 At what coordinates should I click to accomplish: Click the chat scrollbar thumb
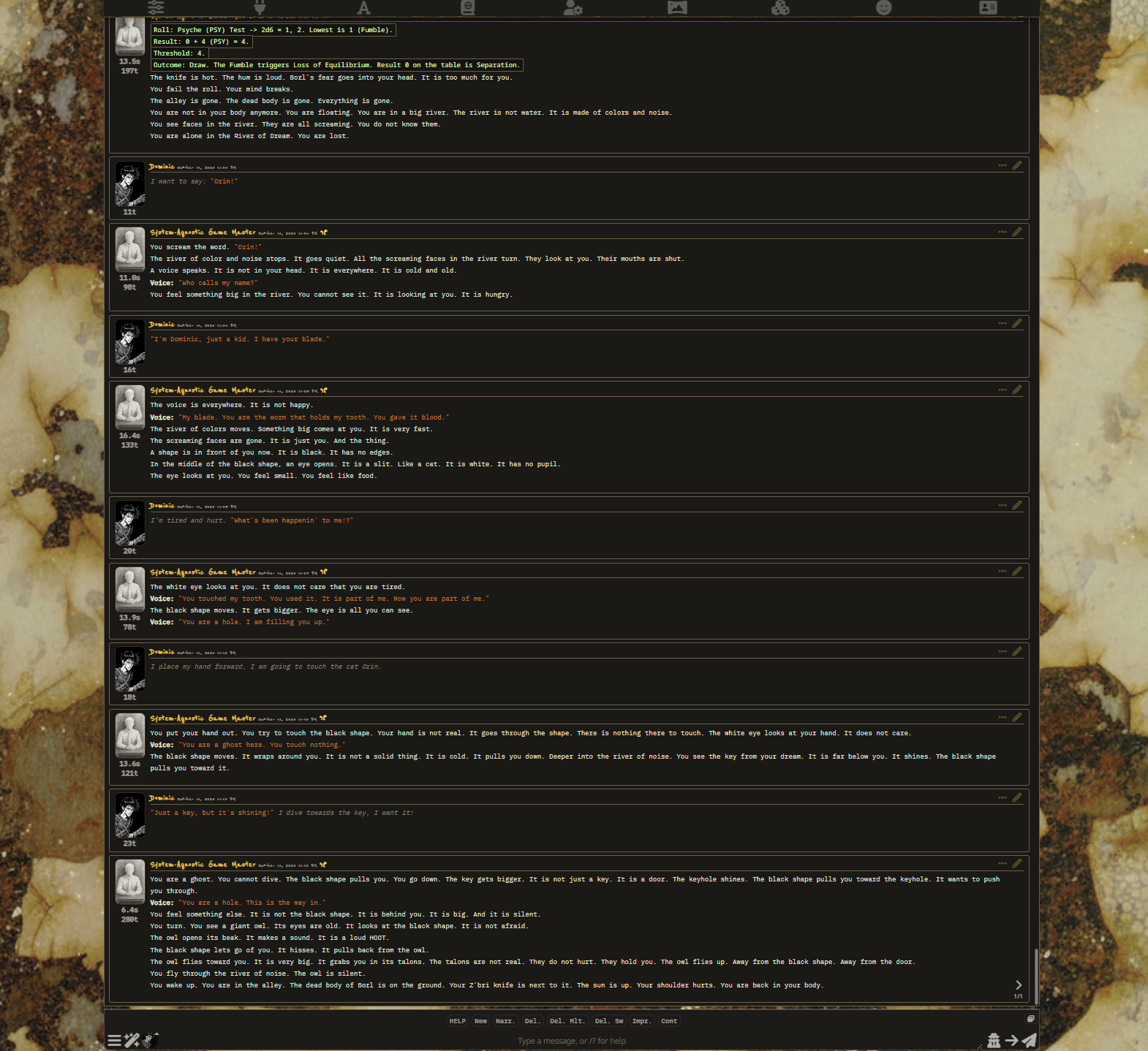click(x=1036, y=976)
